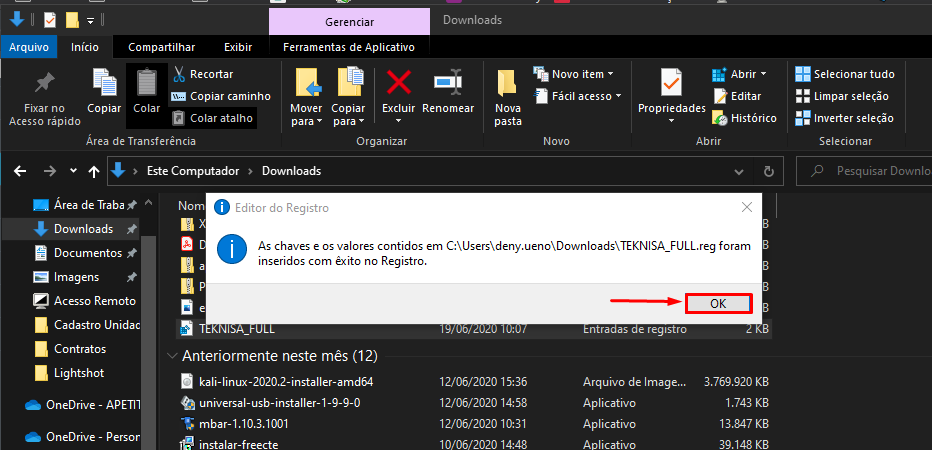Click the Renomear icon in the ribbon
932x450 pixels.
448,83
